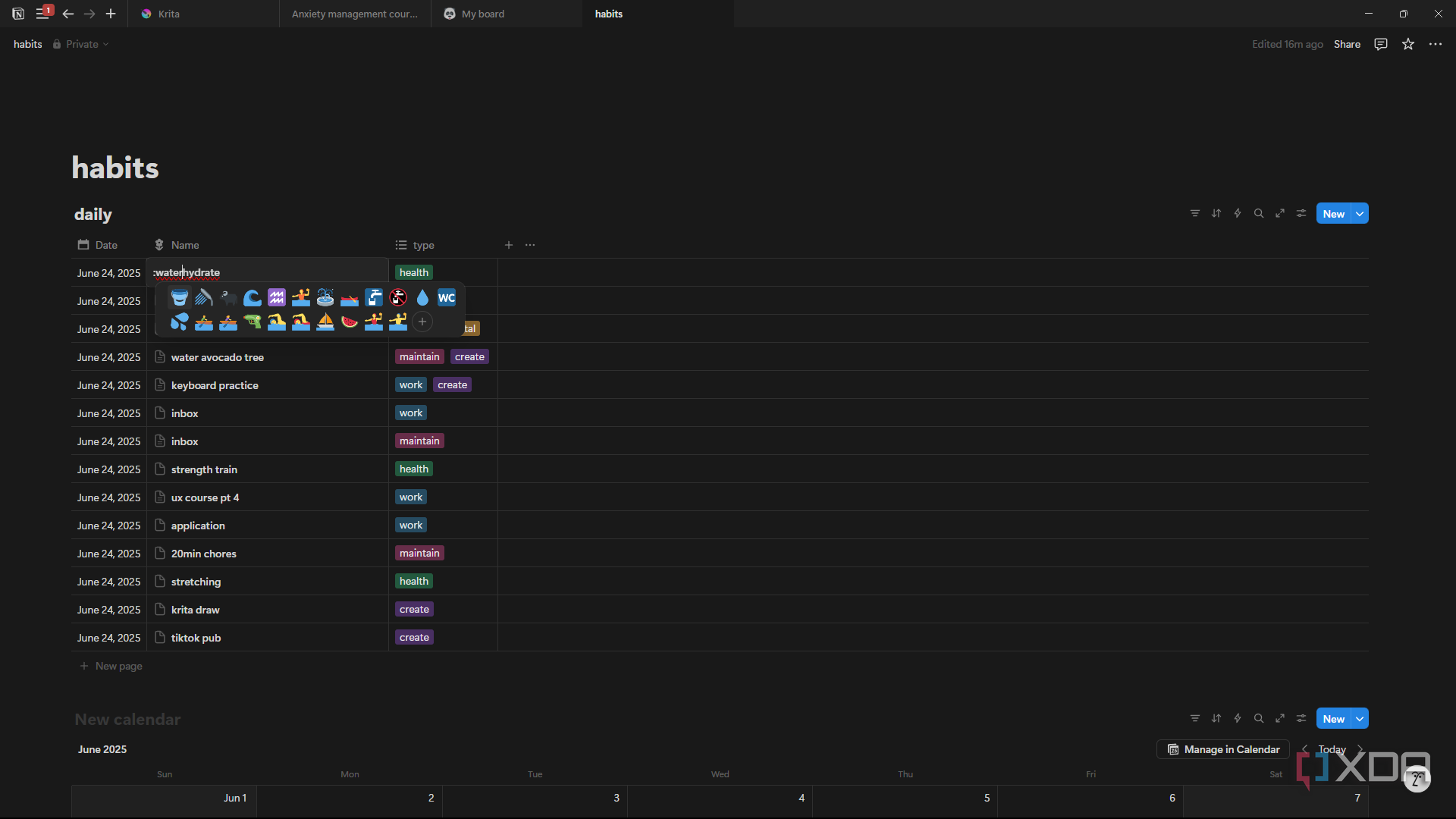Image resolution: width=1456 pixels, height=819 pixels.
Task: Choose the sweat droplets emoji
Action: (x=180, y=322)
